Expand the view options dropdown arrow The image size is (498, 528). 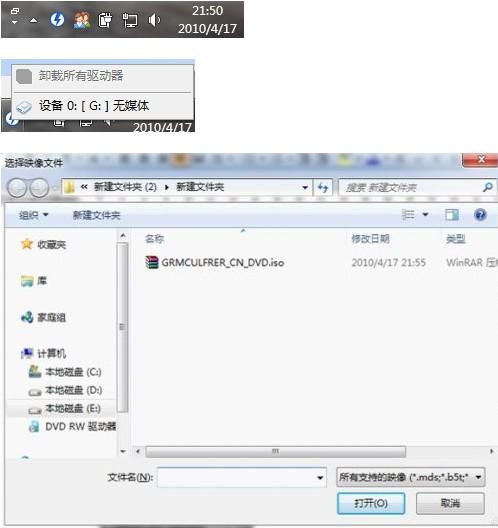coord(425,214)
